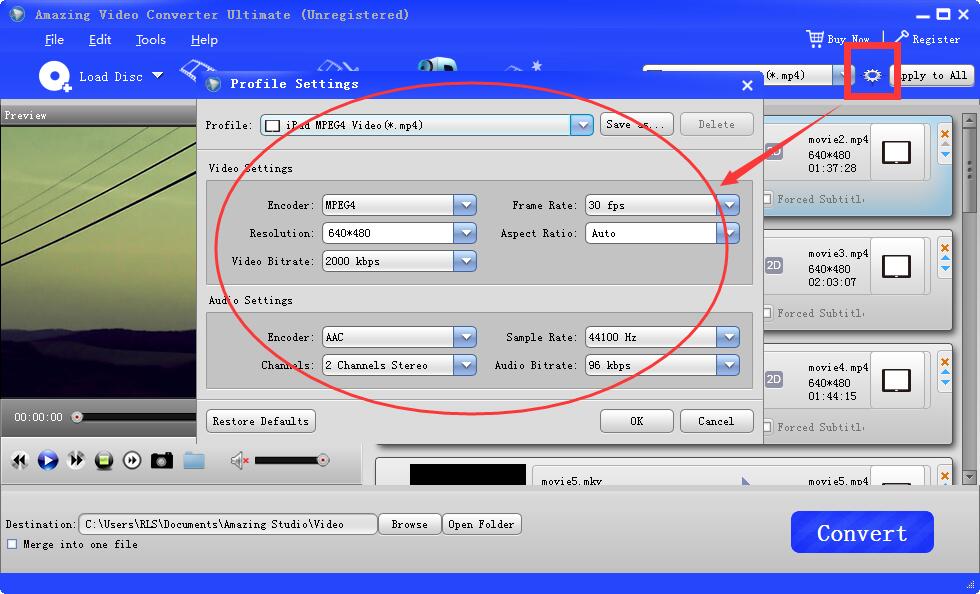Move movie3.mp4 up in the list
This screenshot has height=594, width=980.
pyautogui.click(x=945, y=258)
